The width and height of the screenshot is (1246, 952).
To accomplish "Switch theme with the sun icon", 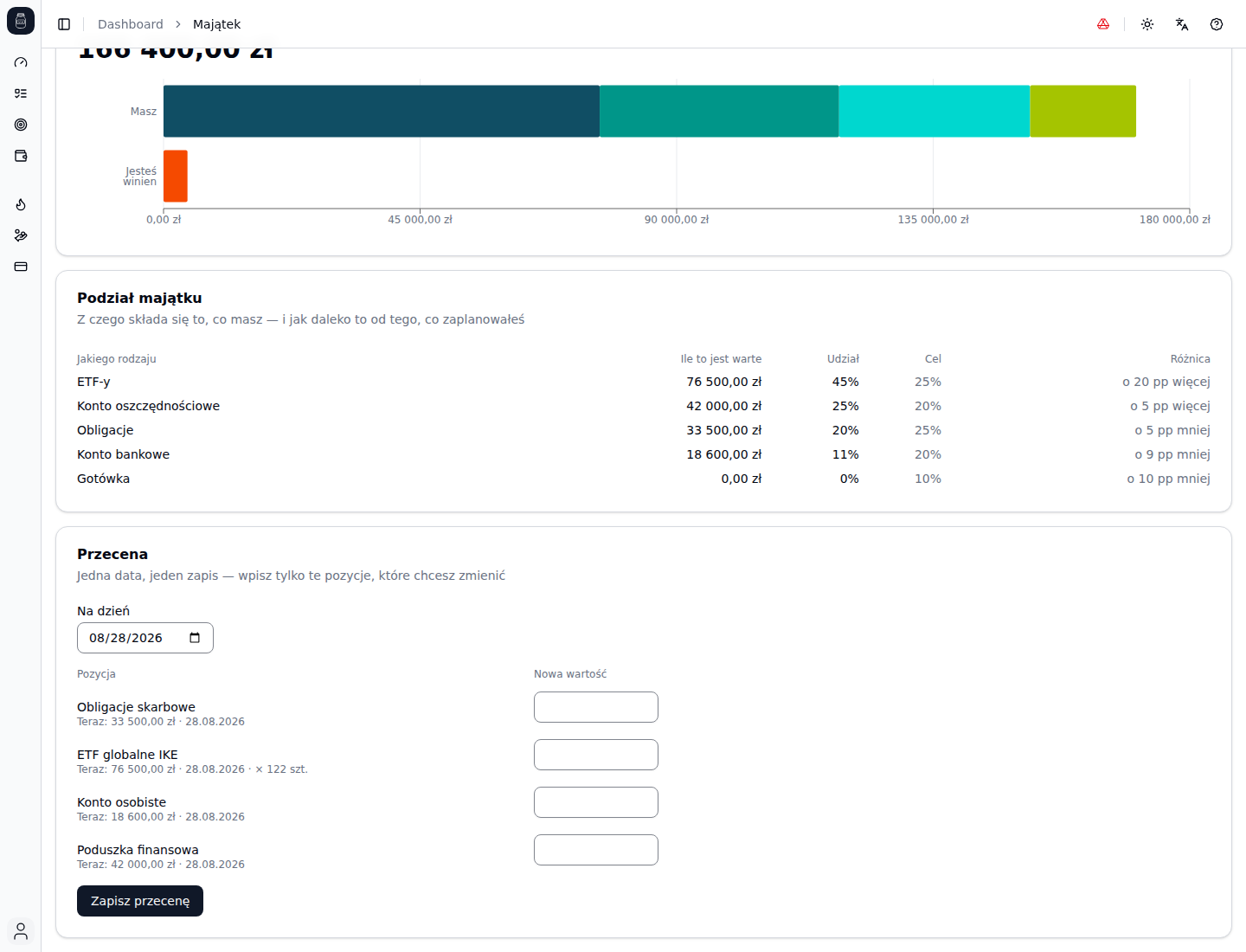I will point(1147,24).
